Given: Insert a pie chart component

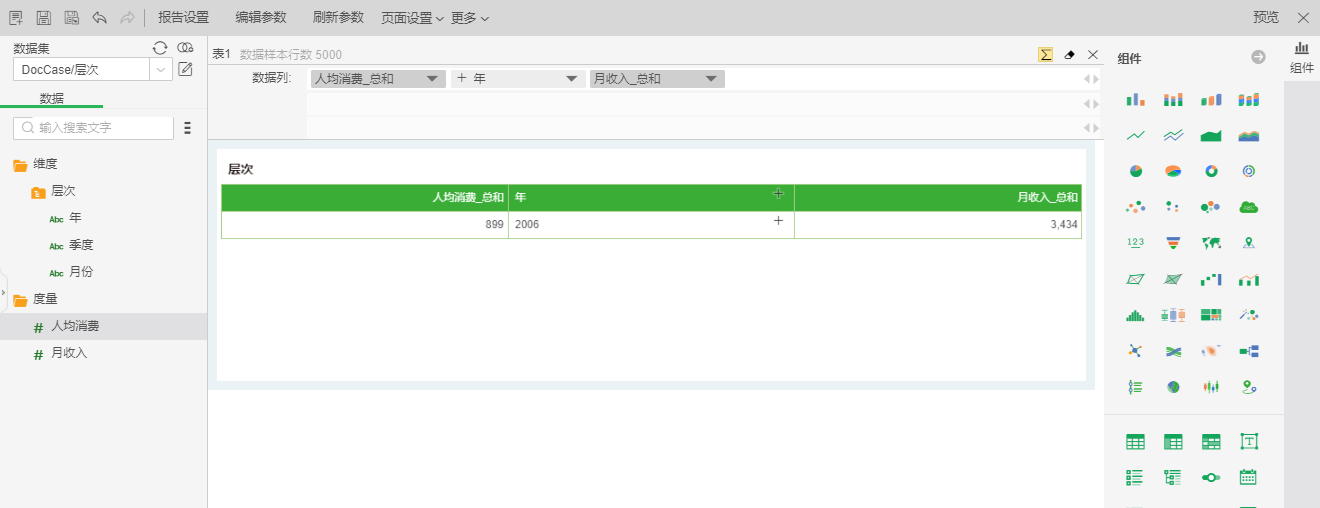Looking at the screenshot, I should click(x=1135, y=171).
